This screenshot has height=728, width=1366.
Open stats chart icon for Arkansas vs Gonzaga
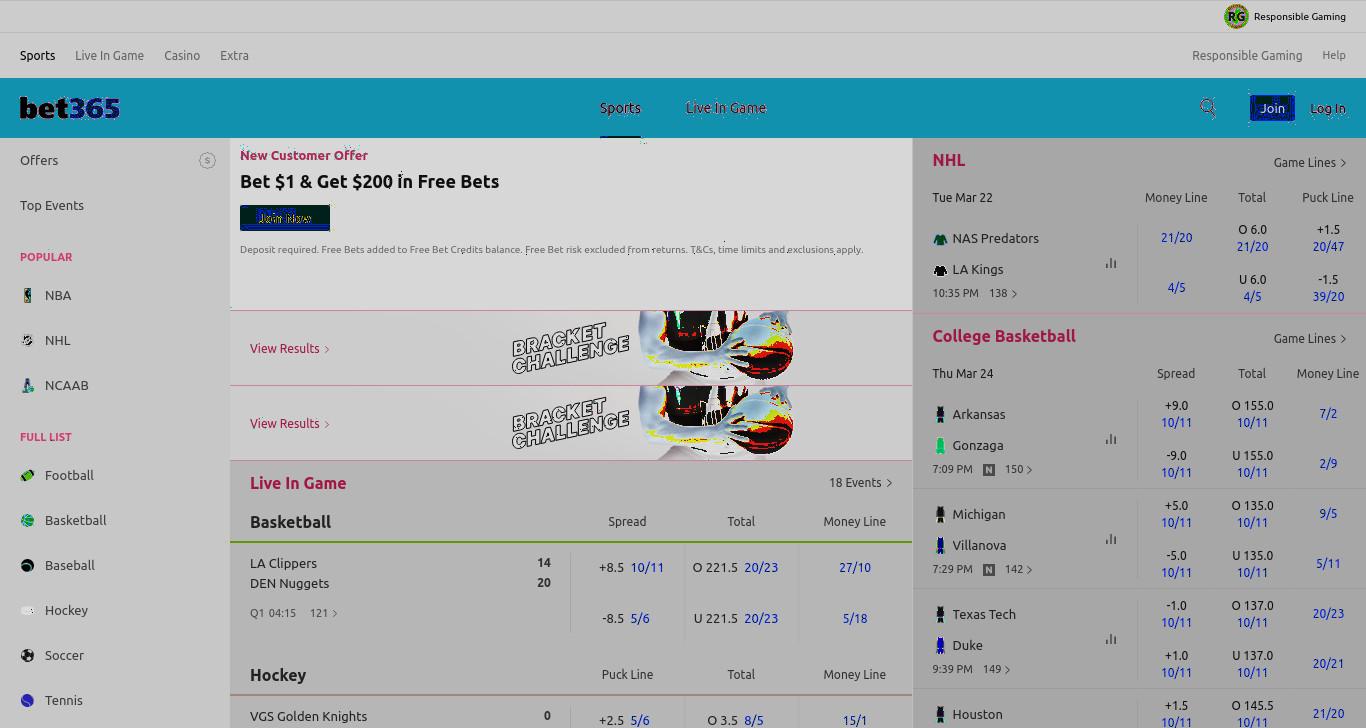(1111, 439)
